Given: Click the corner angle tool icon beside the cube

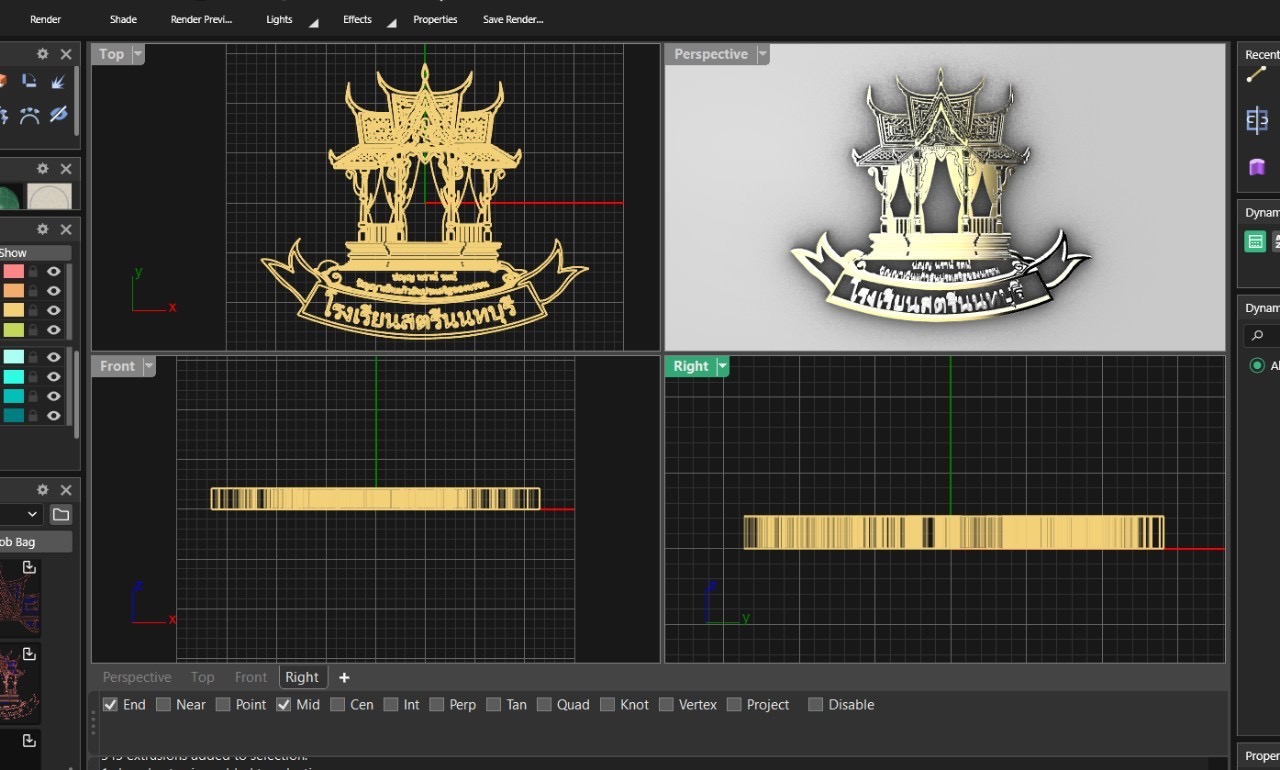Looking at the screenshot, I should point(30,81).
